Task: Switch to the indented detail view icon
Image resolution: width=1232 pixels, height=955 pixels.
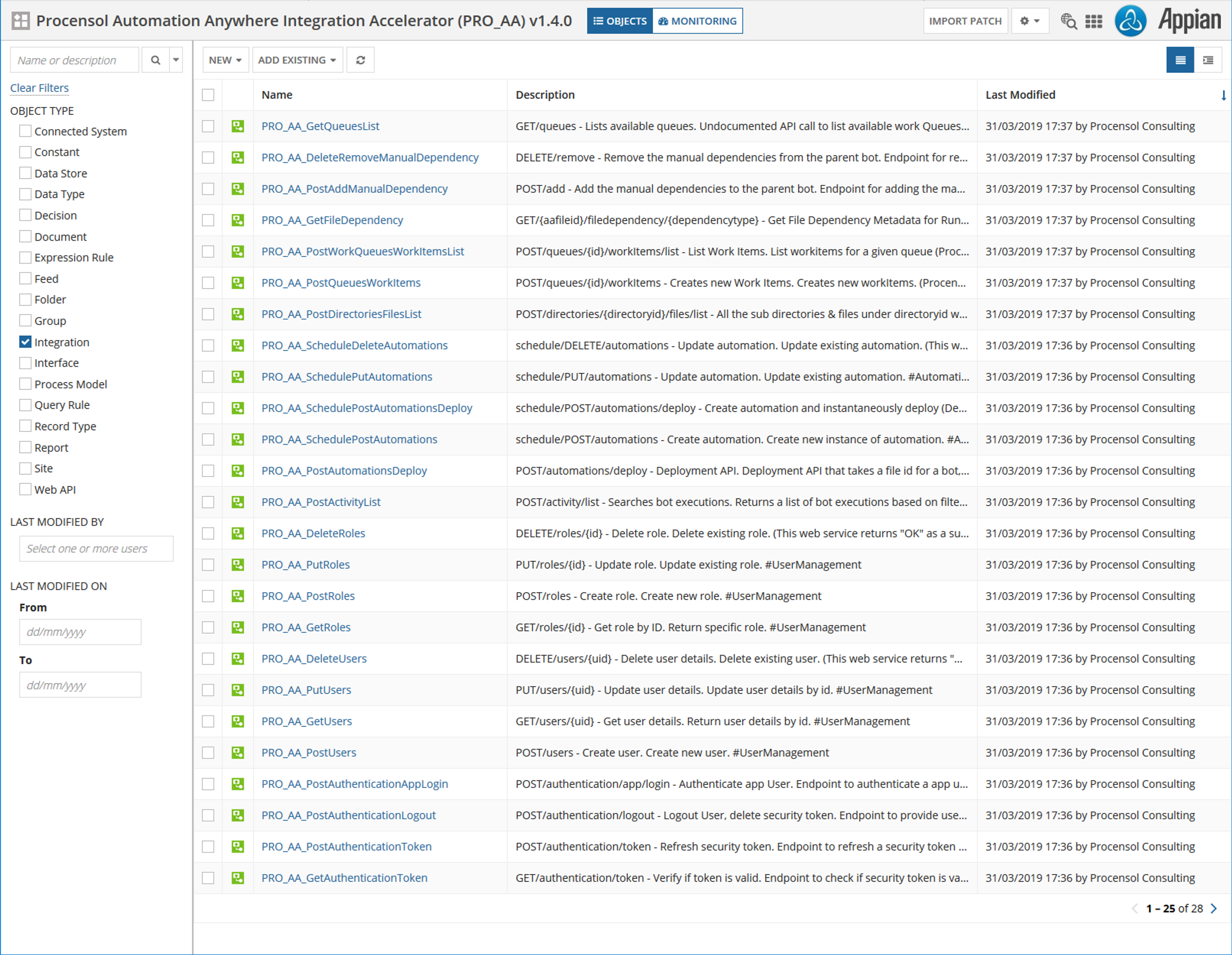Action: 1208,60
